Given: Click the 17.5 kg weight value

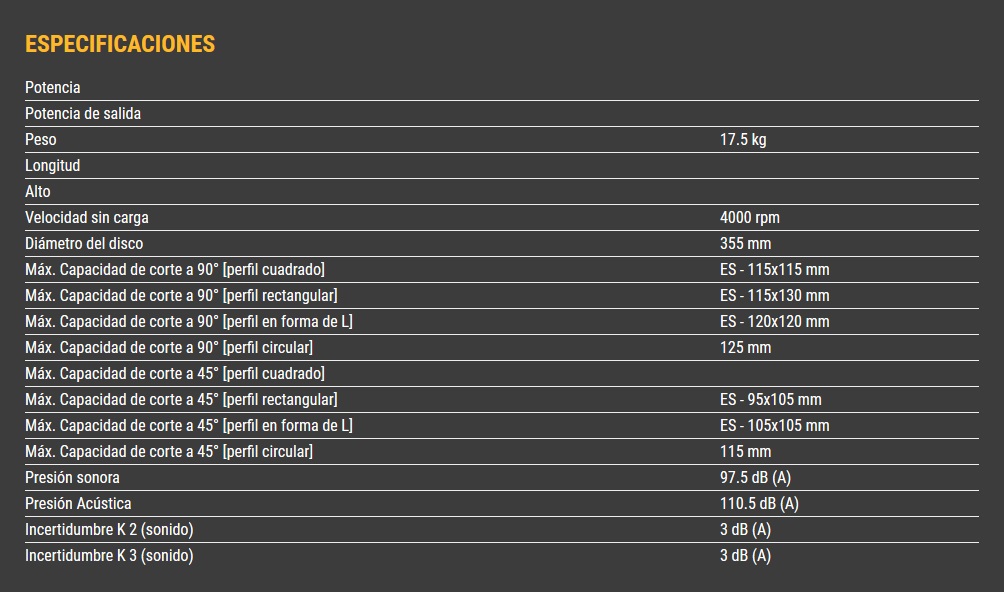Looking at the screenshot, I should click(x=743, y=140).
